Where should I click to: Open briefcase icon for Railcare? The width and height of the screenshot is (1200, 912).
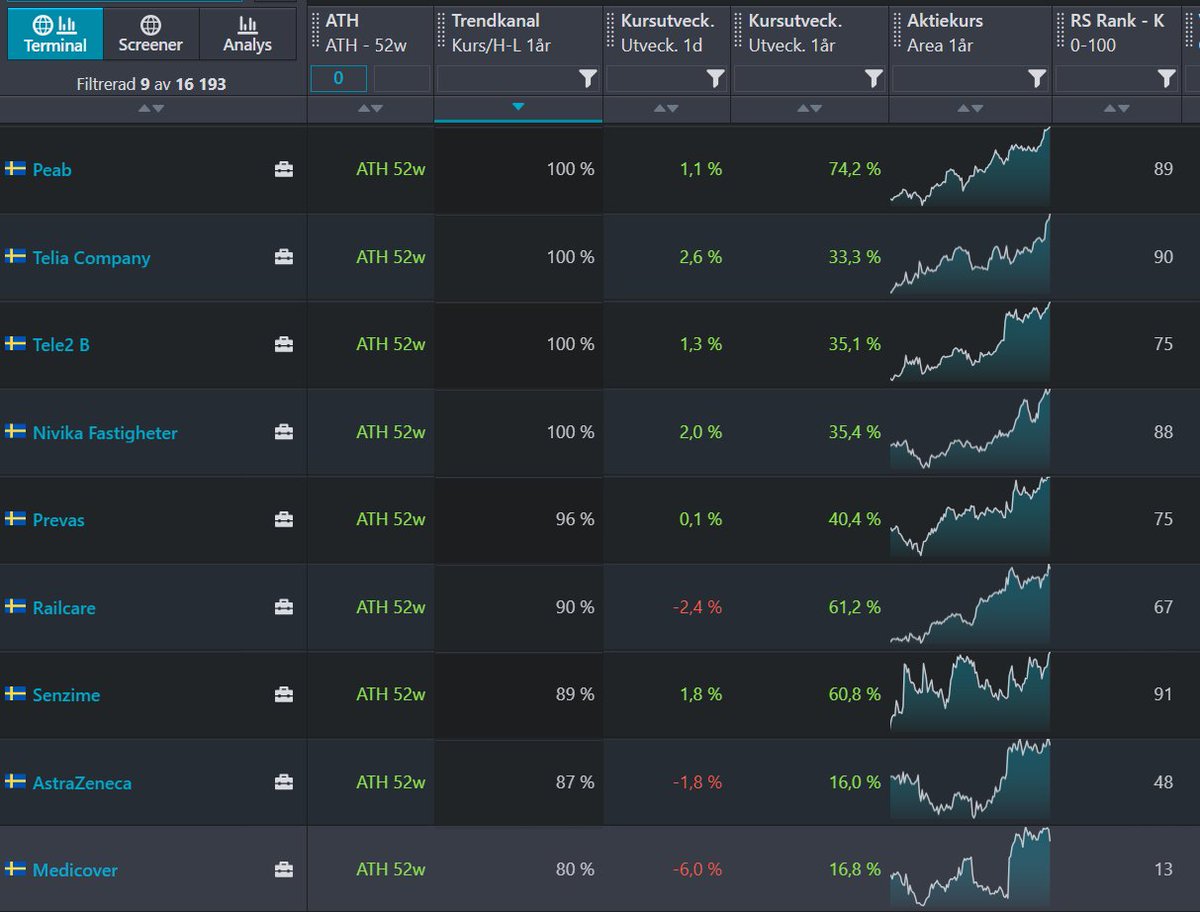(x=284, y=608)
